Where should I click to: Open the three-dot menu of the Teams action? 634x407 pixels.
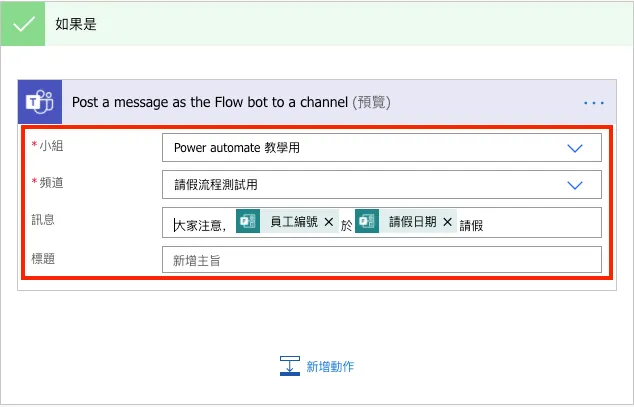point(594,103)
